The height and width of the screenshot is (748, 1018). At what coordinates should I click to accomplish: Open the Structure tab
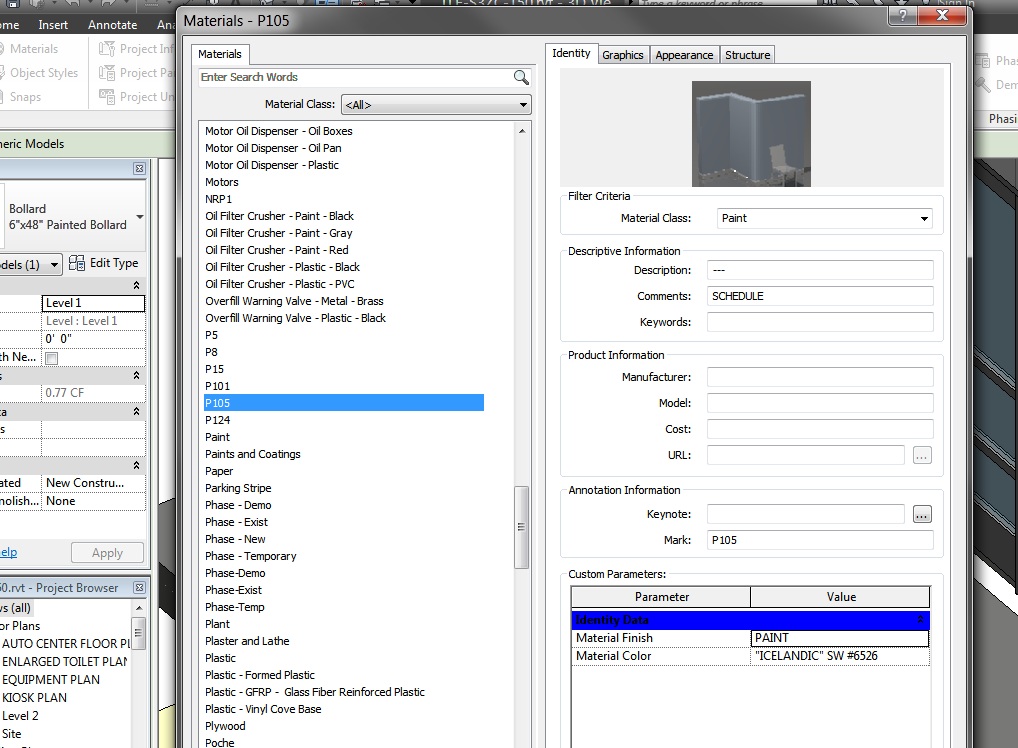pos(747,55)
